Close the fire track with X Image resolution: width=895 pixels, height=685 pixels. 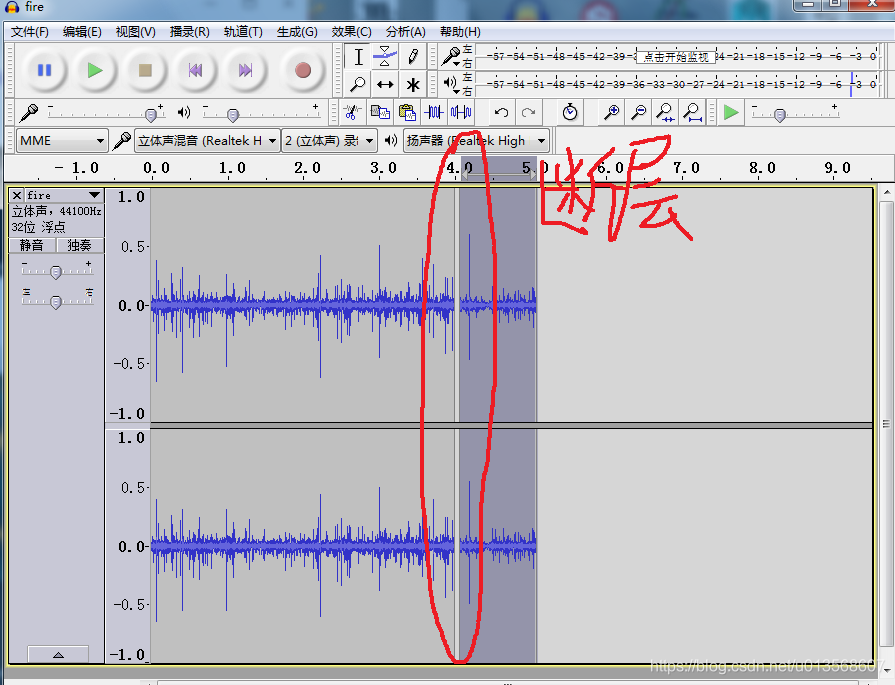point(17,195)
